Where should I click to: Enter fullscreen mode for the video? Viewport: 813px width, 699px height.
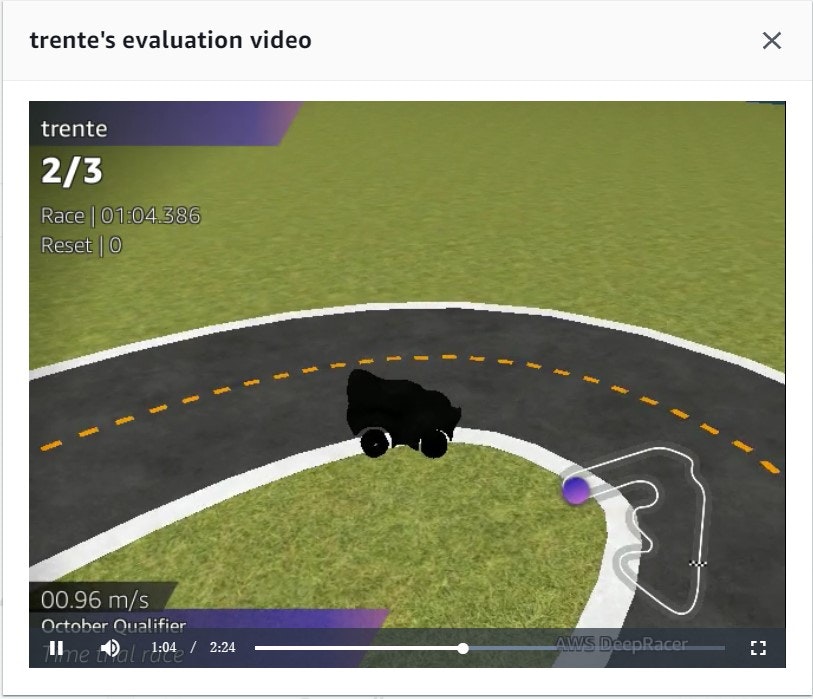(758, 648)
